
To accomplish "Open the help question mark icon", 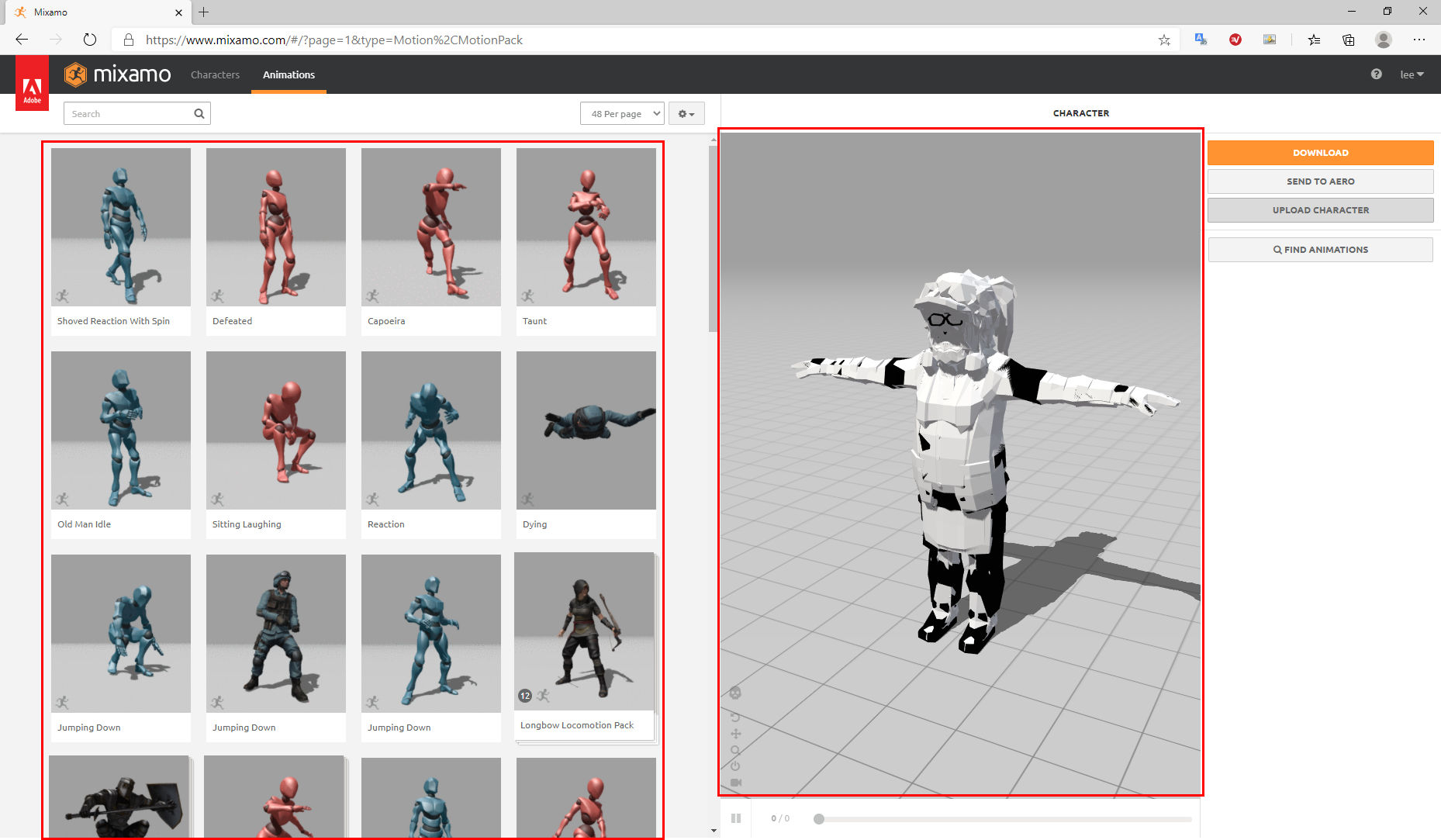I will point(1376,74).
